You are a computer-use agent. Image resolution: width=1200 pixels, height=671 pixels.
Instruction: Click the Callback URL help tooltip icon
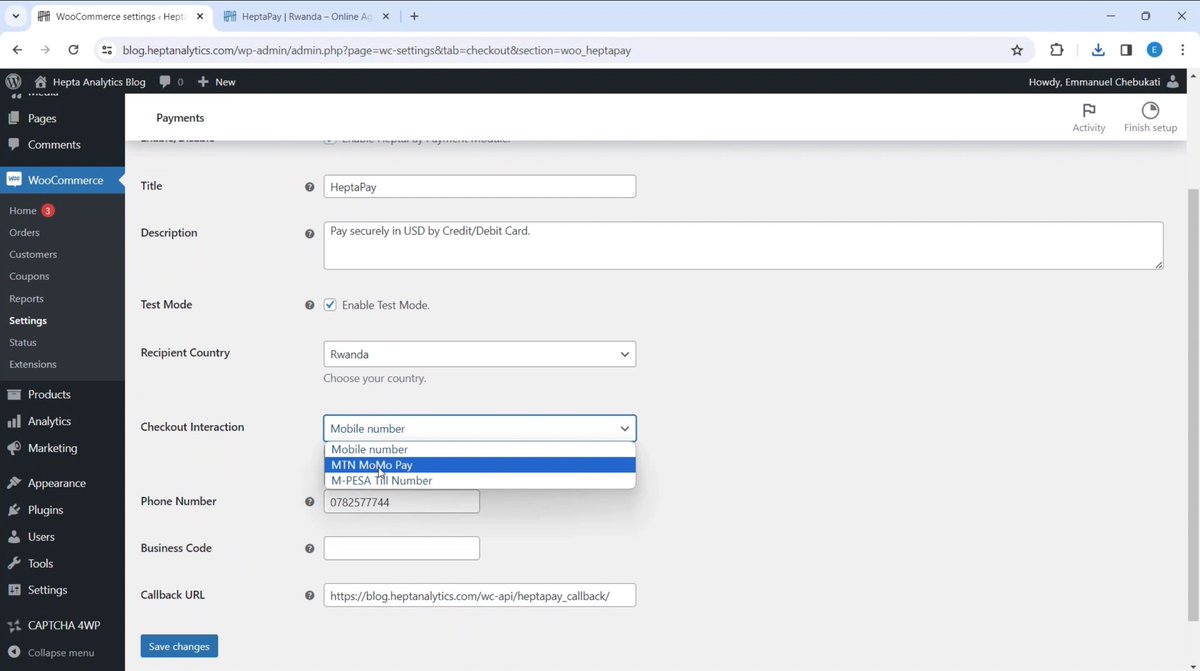309,596
